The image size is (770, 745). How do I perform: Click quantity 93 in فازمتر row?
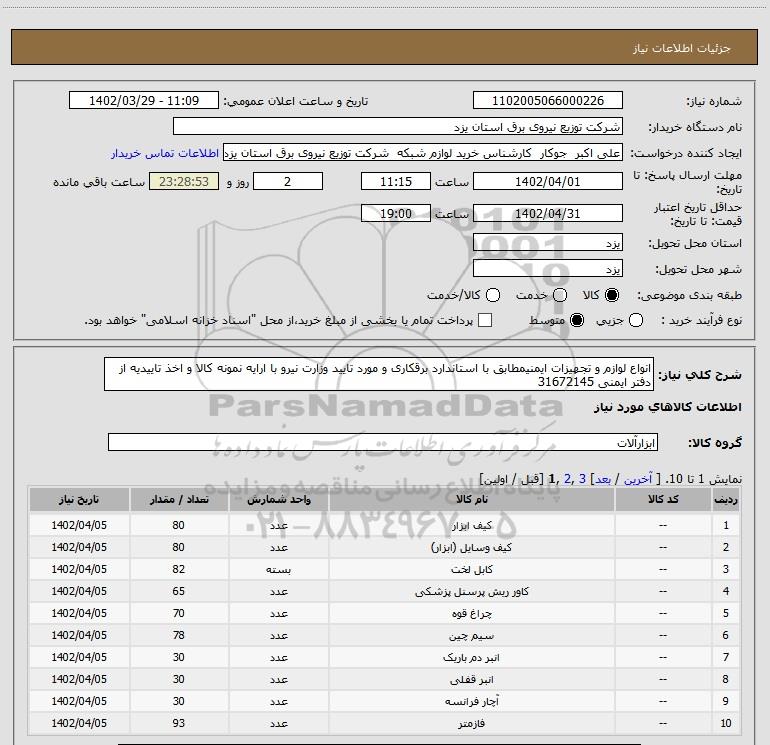pyautogui.click(x=179, y=723)
